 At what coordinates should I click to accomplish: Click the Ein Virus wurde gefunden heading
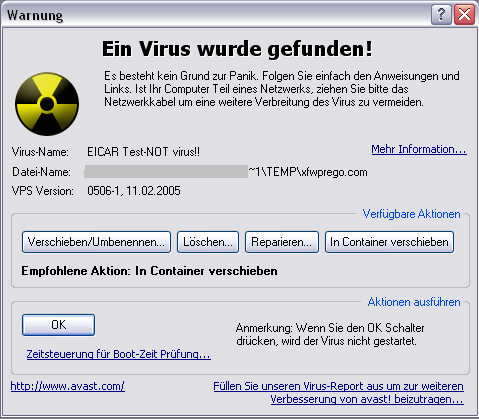tap(237, 49)
